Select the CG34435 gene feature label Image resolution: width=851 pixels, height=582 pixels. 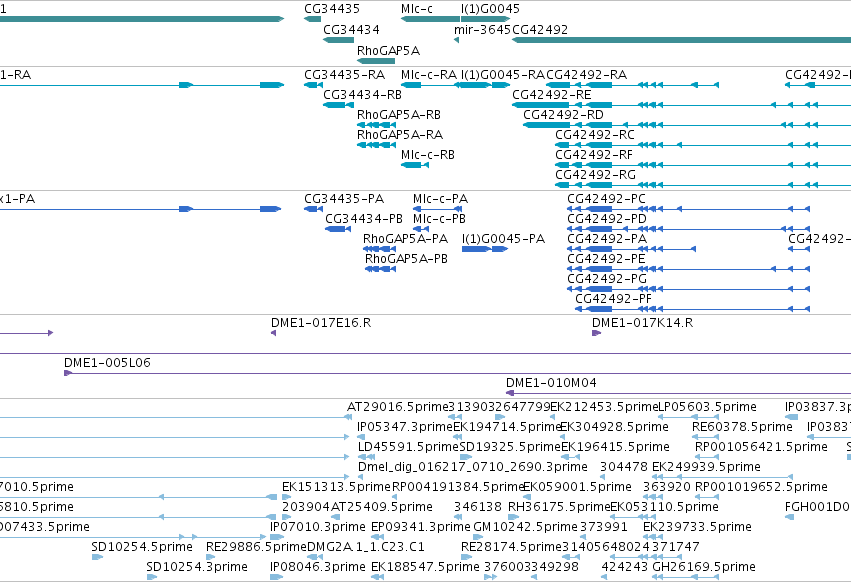[x=332, y=9]
